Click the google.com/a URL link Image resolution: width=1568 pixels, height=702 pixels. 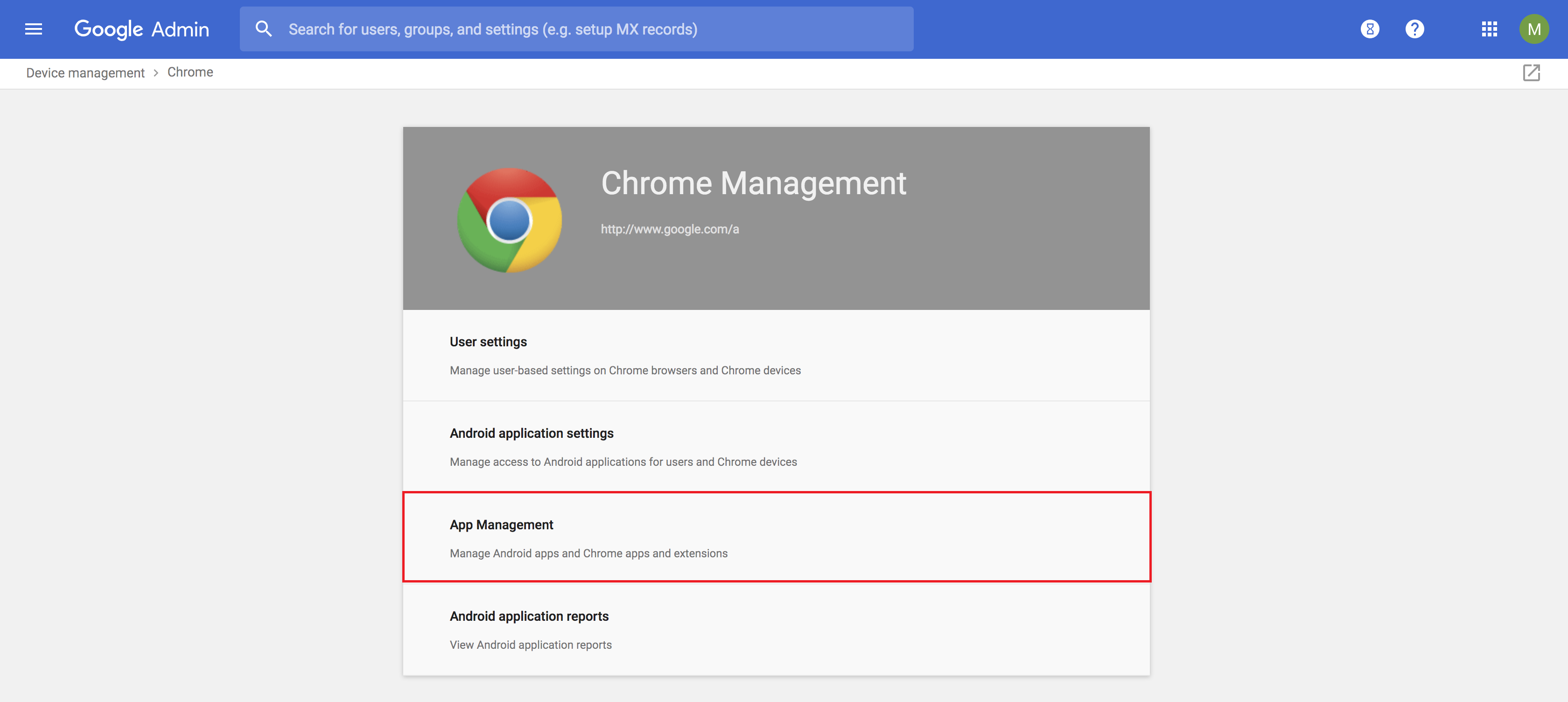[670, 230]
